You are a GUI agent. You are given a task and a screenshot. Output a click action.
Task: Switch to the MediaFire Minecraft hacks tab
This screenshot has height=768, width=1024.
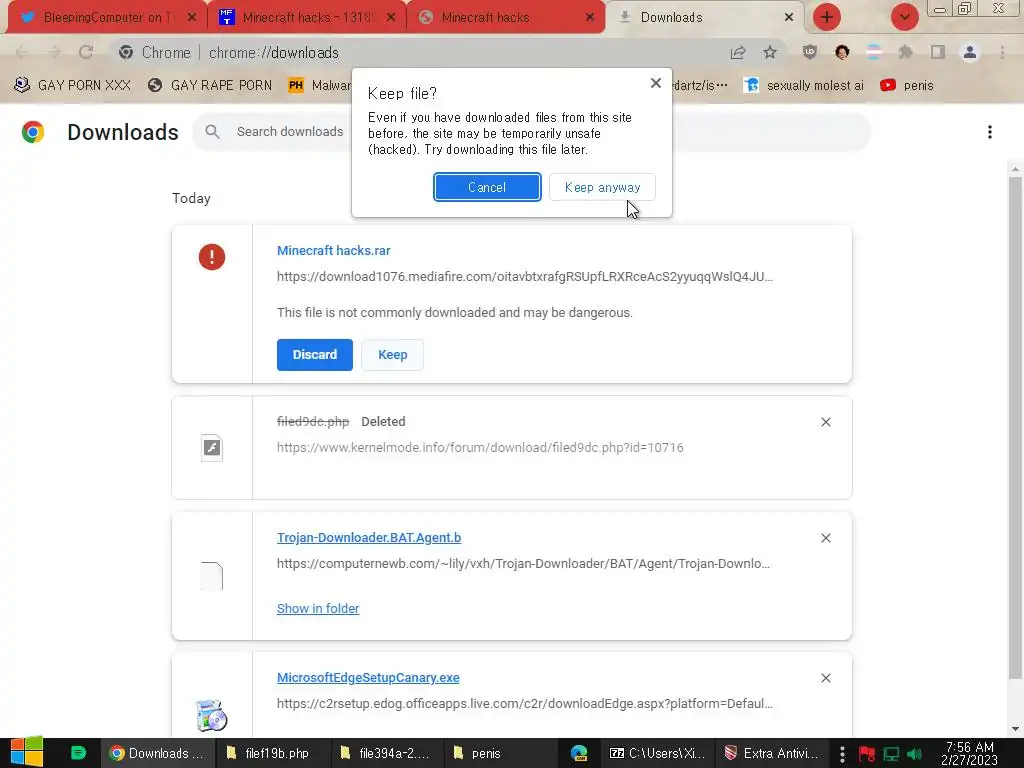307,17
